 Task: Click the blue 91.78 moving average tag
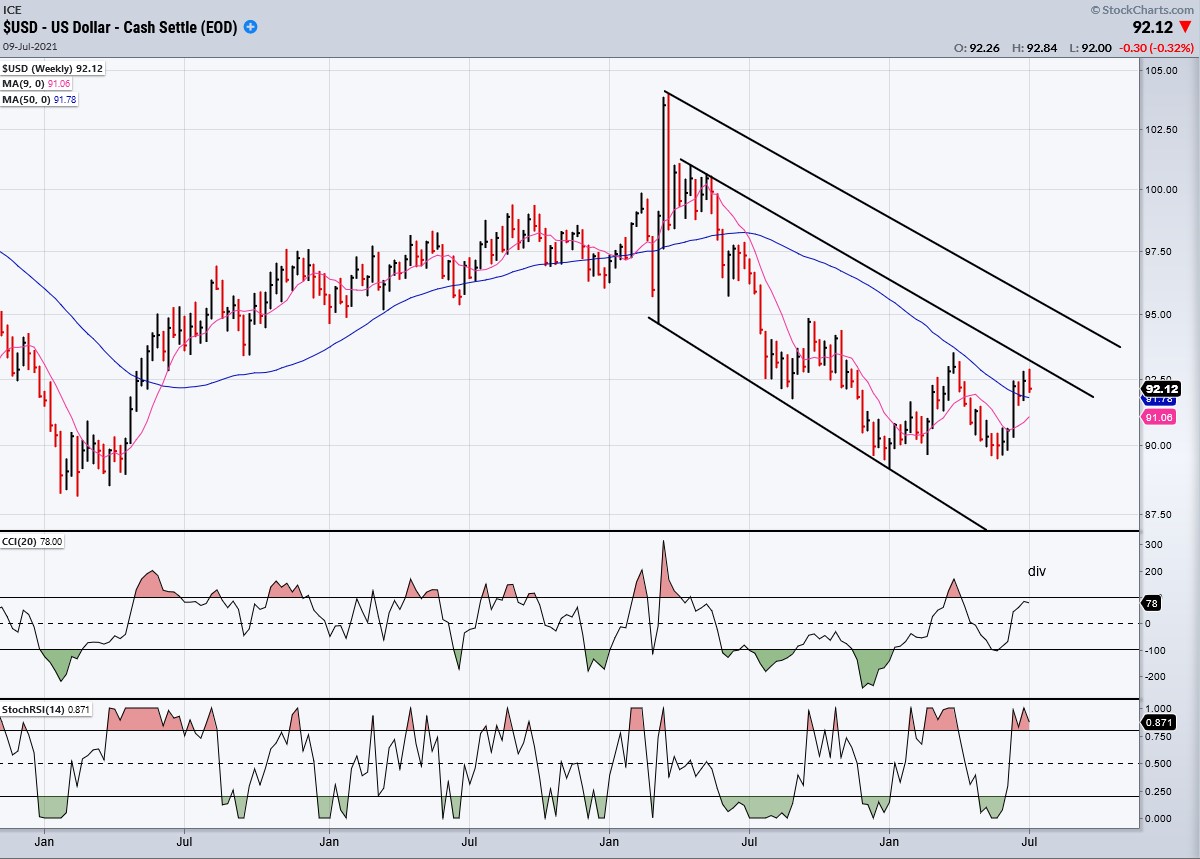tap(1158, 399)
